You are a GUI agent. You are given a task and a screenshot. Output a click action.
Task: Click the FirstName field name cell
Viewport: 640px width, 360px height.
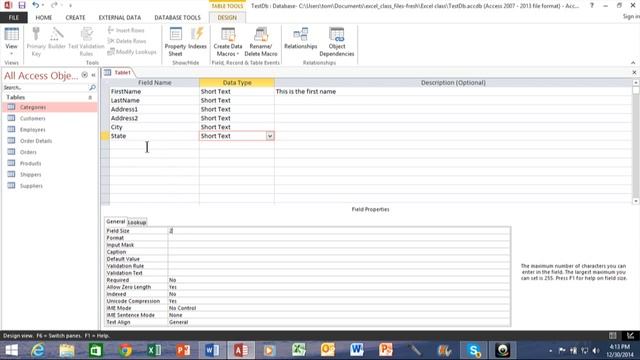pos(154,91)
